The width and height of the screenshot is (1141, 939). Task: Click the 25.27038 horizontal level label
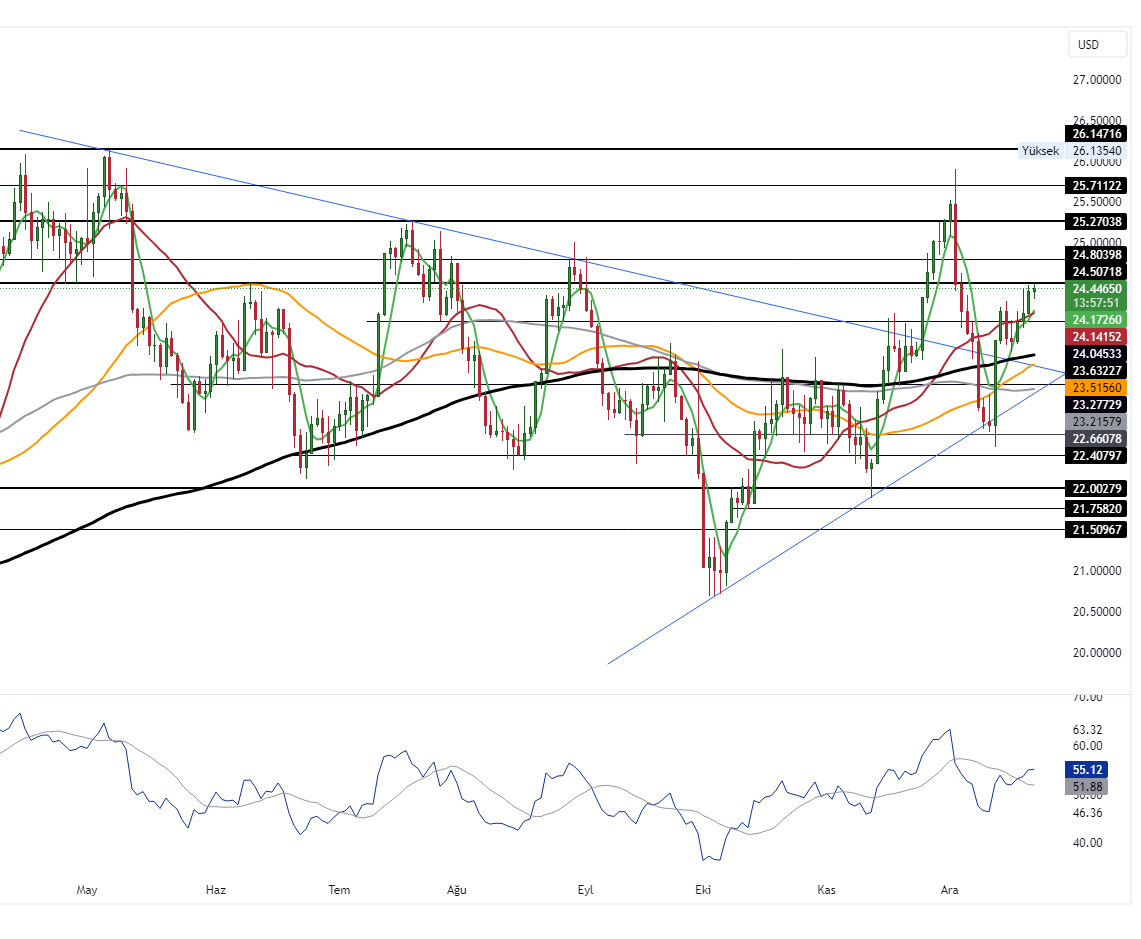[x=1096, y=222]
